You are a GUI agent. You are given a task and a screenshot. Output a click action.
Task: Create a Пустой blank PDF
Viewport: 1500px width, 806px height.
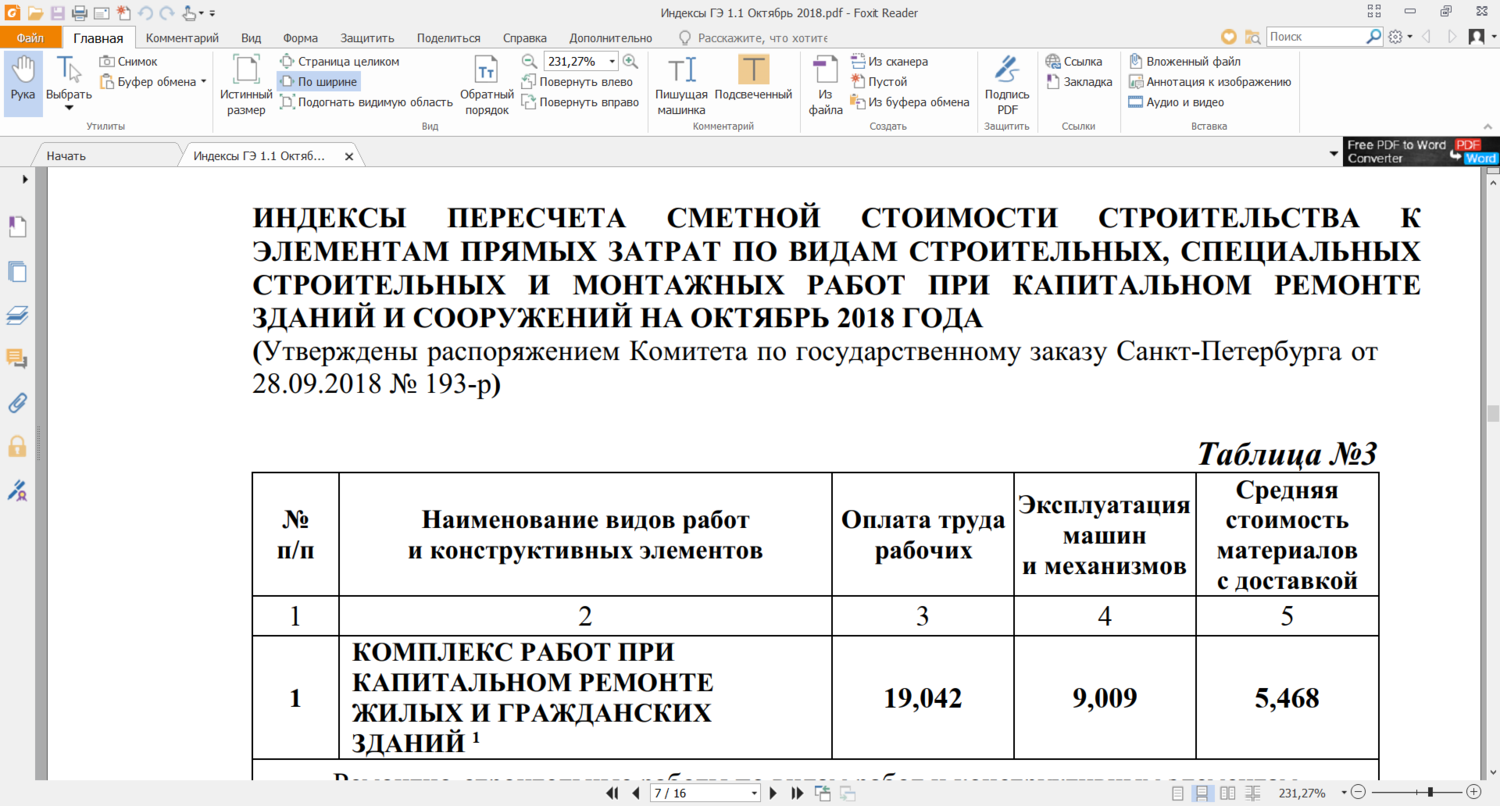pos(879,82)
